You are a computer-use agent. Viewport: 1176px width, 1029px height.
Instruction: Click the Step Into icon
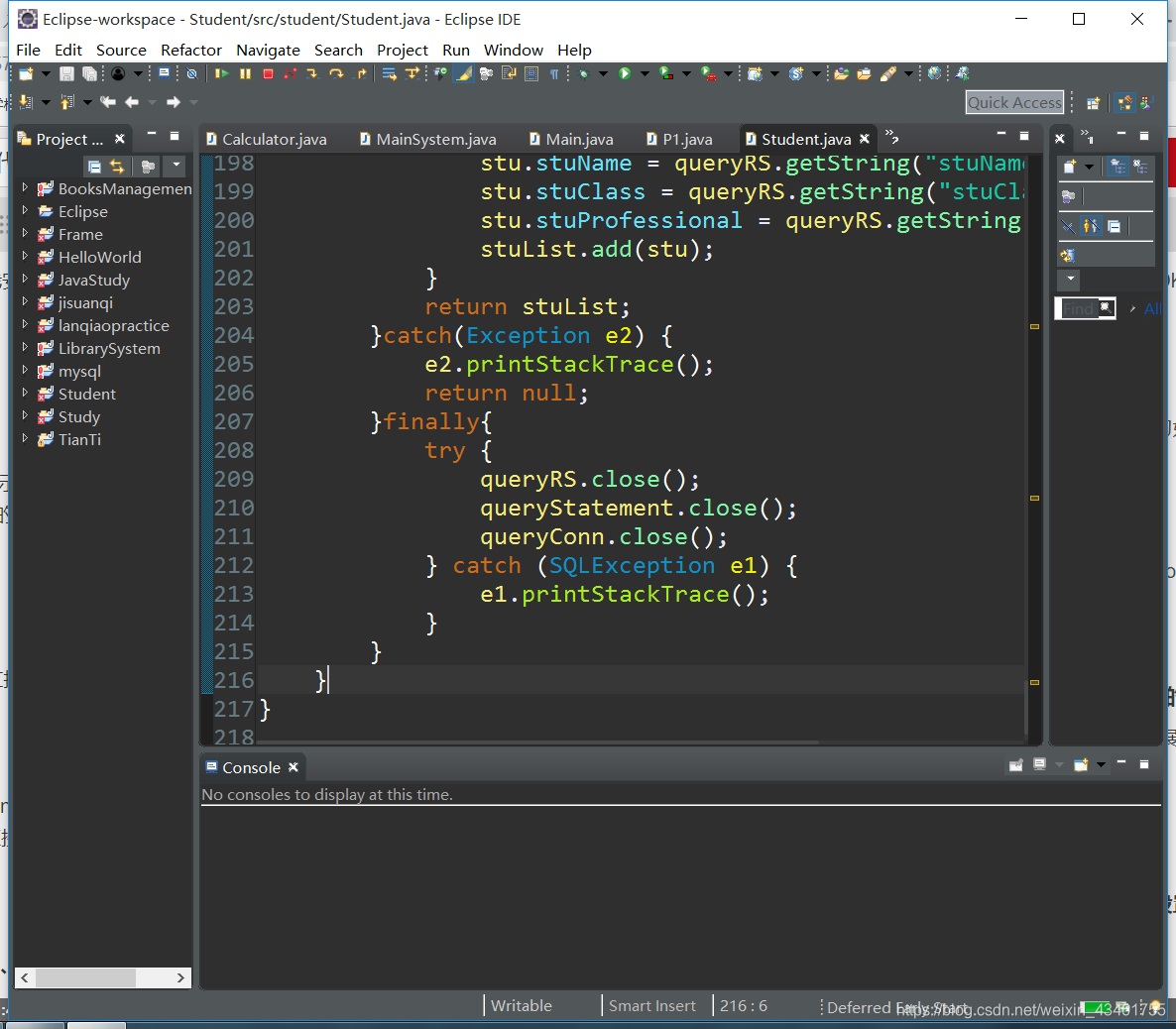(x=312, y=73)
